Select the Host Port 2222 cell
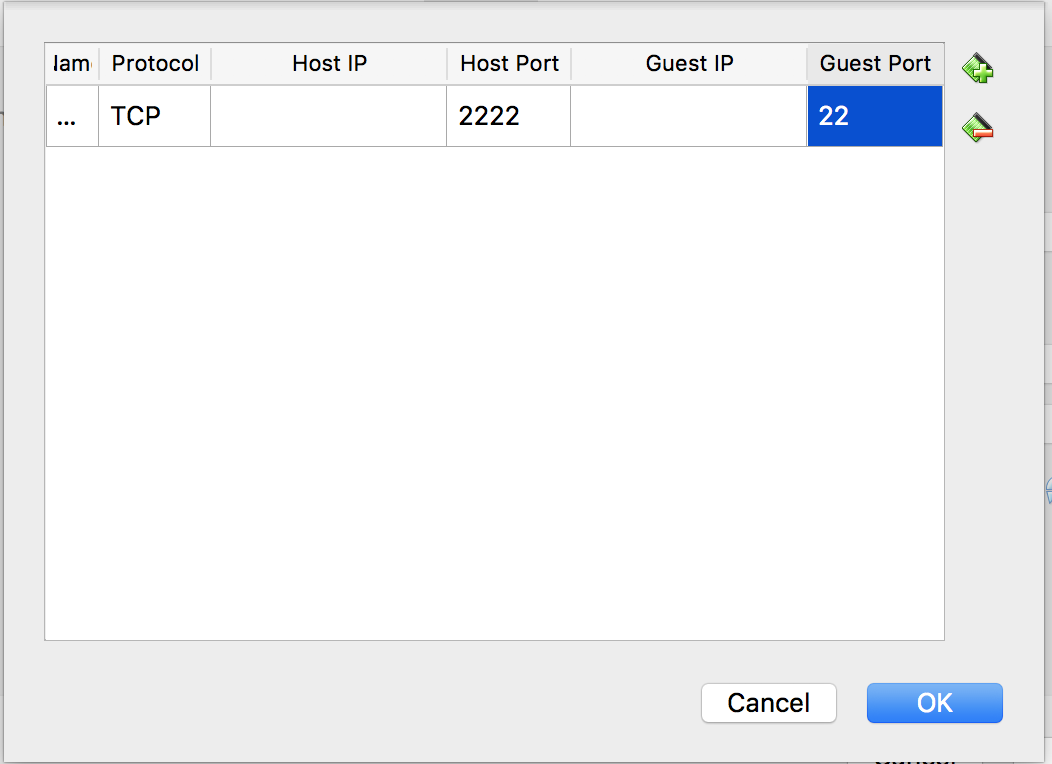 [x=509, y=116]
